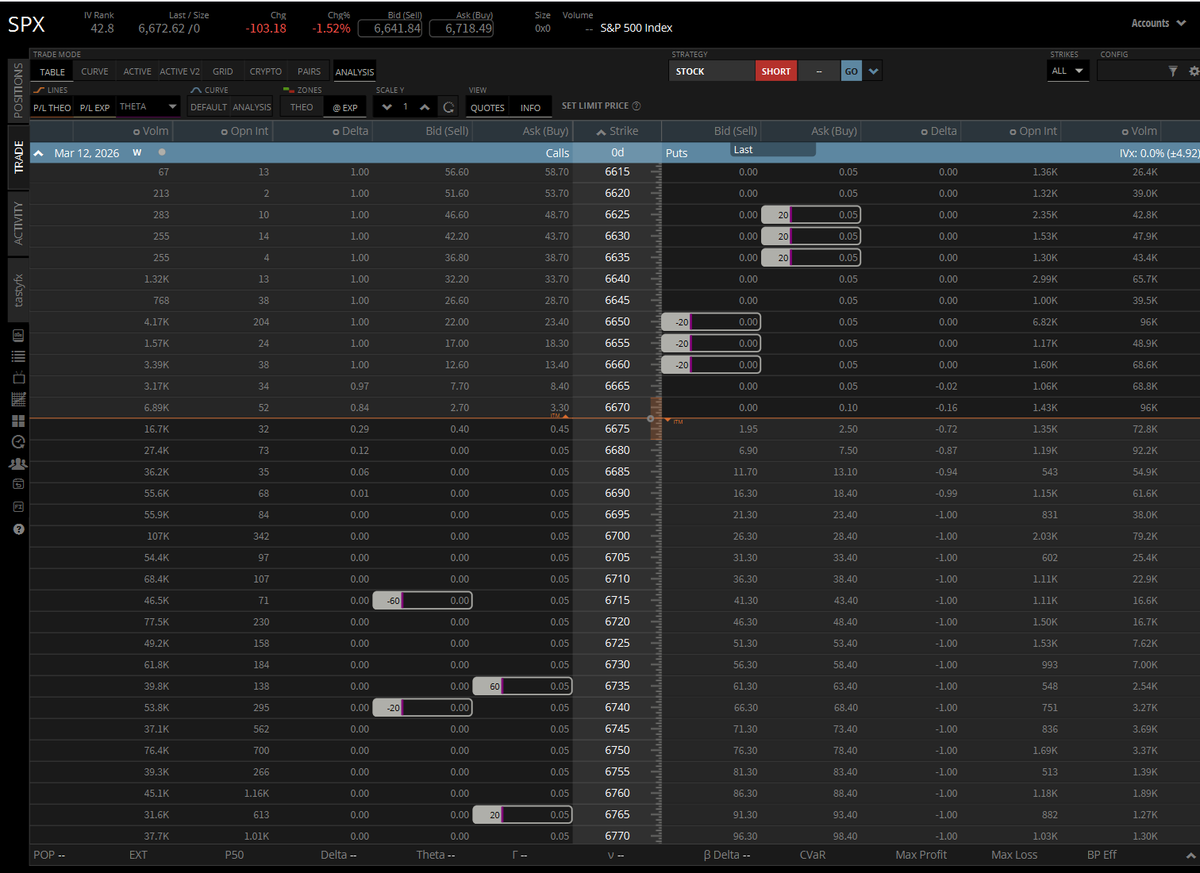Screen dimensions: 1200x873
Task: Click the -20 order at 6650 put bid
Action: tap(711, 322)
